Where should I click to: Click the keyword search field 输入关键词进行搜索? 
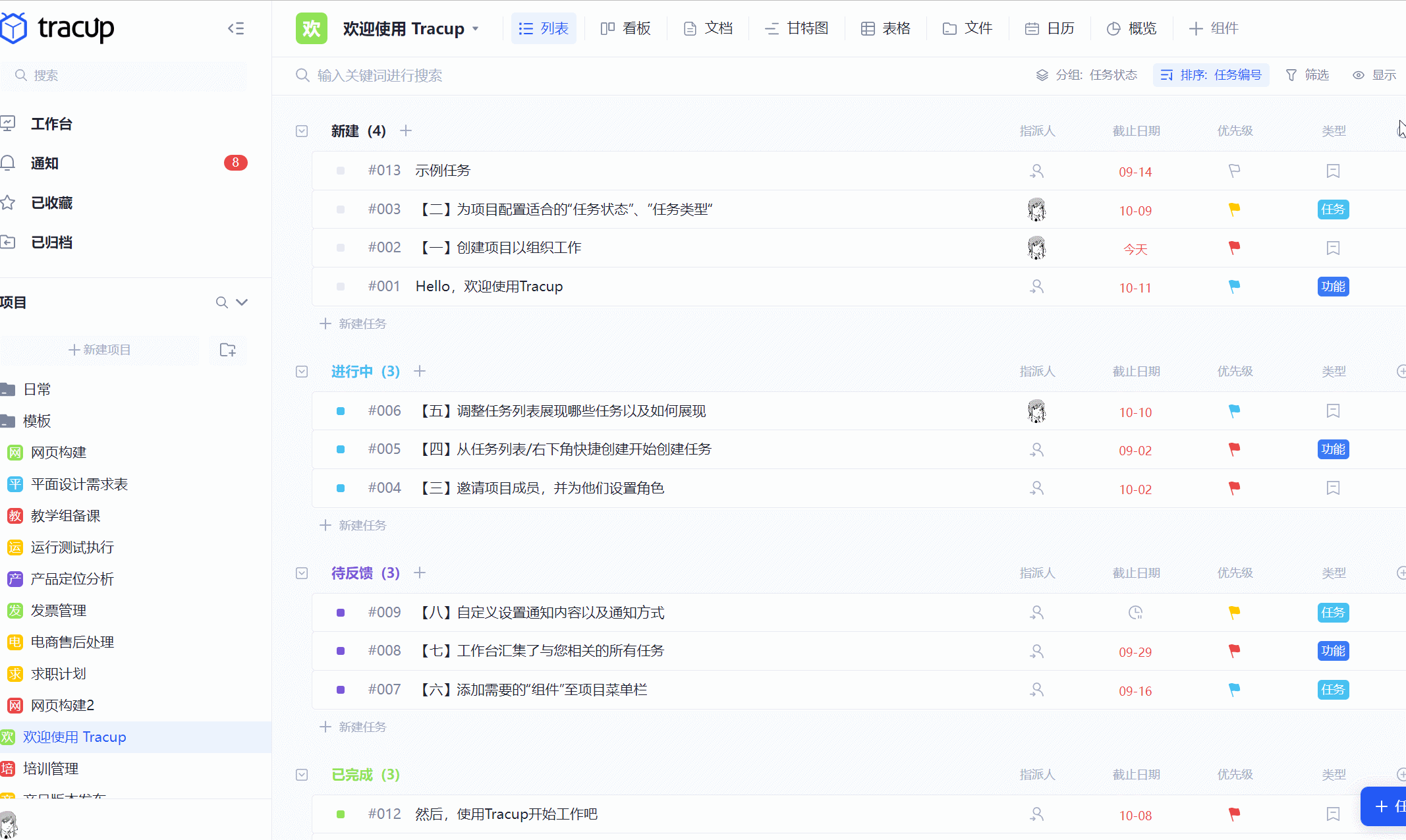pyautogui.click(x=380, y=76)
